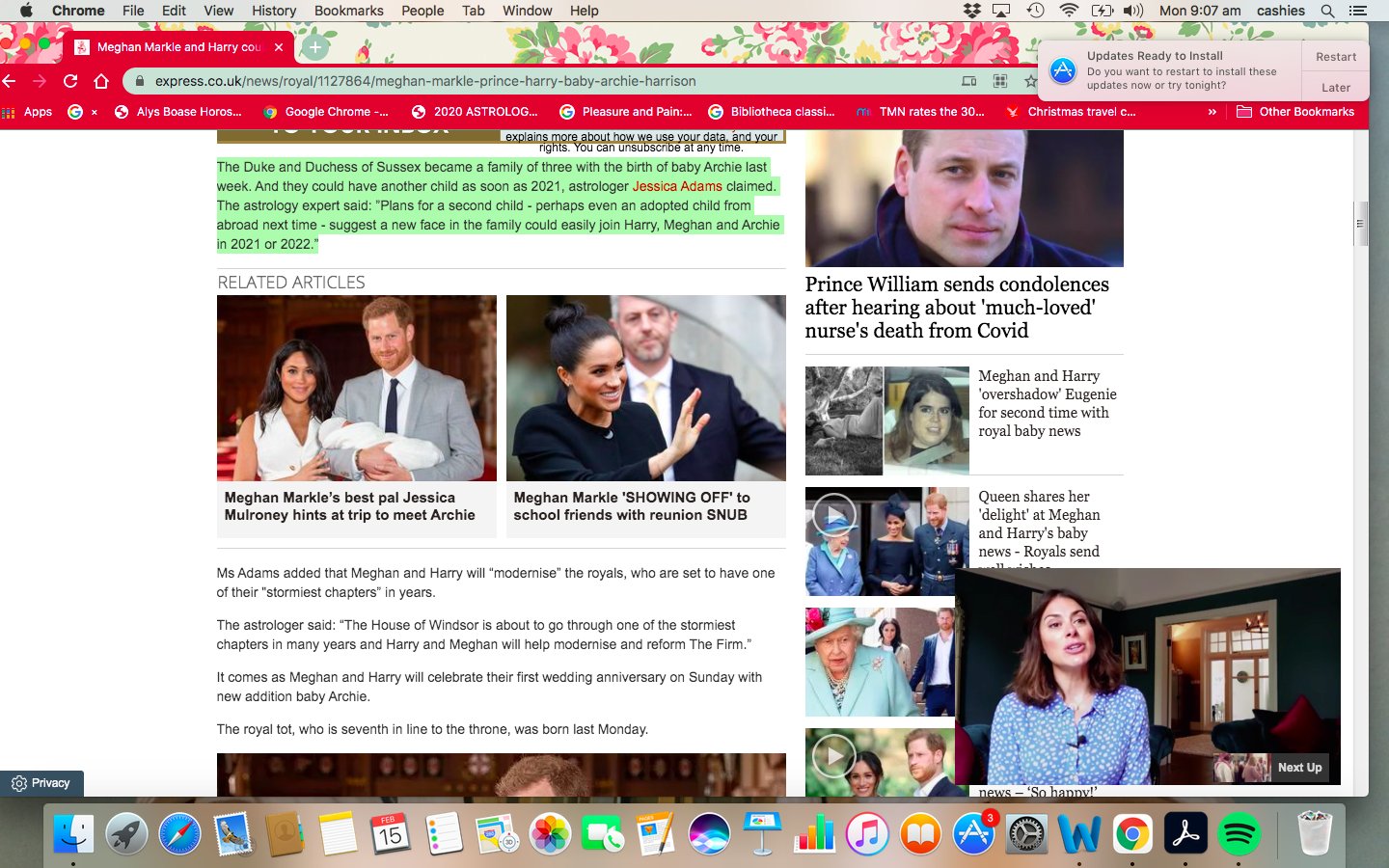Open the History menu
1389x868 pixels.
click(274, 11)
